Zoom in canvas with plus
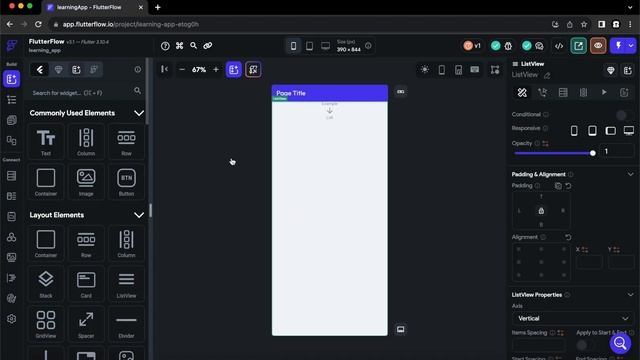Image resolution: width=640 pixels, height=360 pixels. [x=216, y=70]
